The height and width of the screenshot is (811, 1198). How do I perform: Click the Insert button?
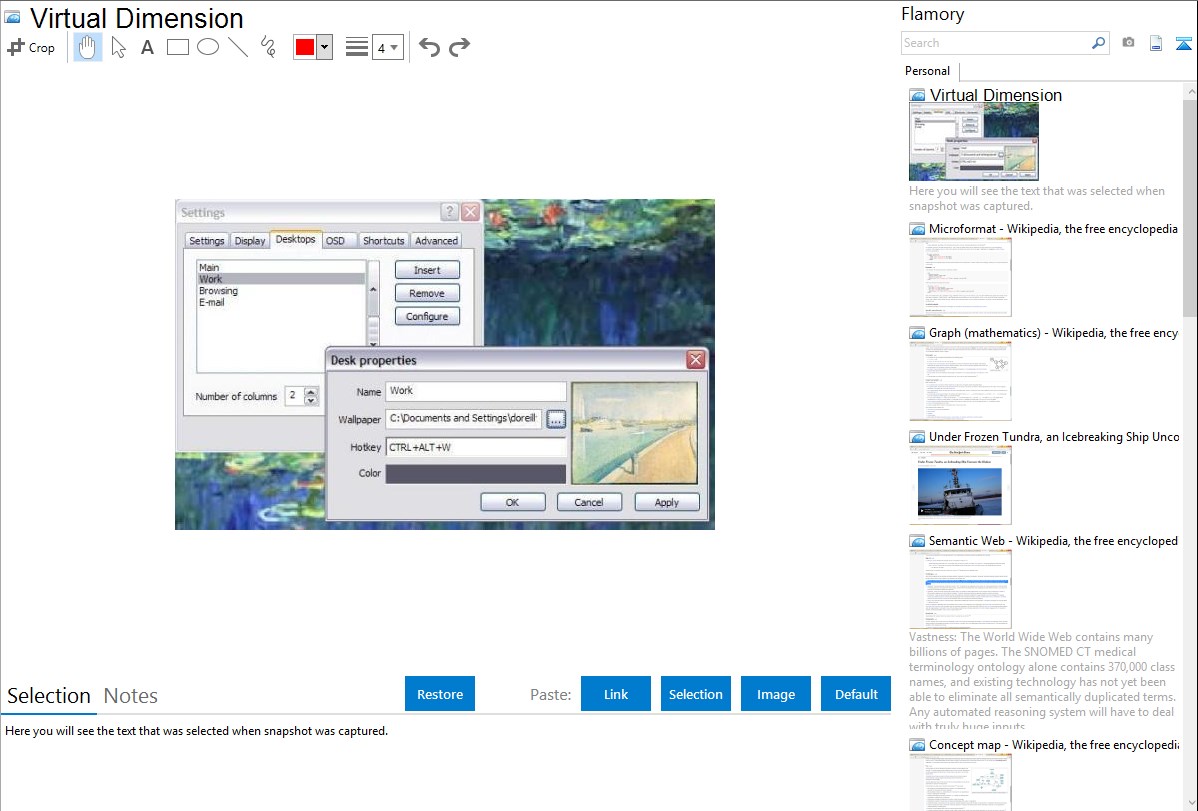[x=427, y=270]
